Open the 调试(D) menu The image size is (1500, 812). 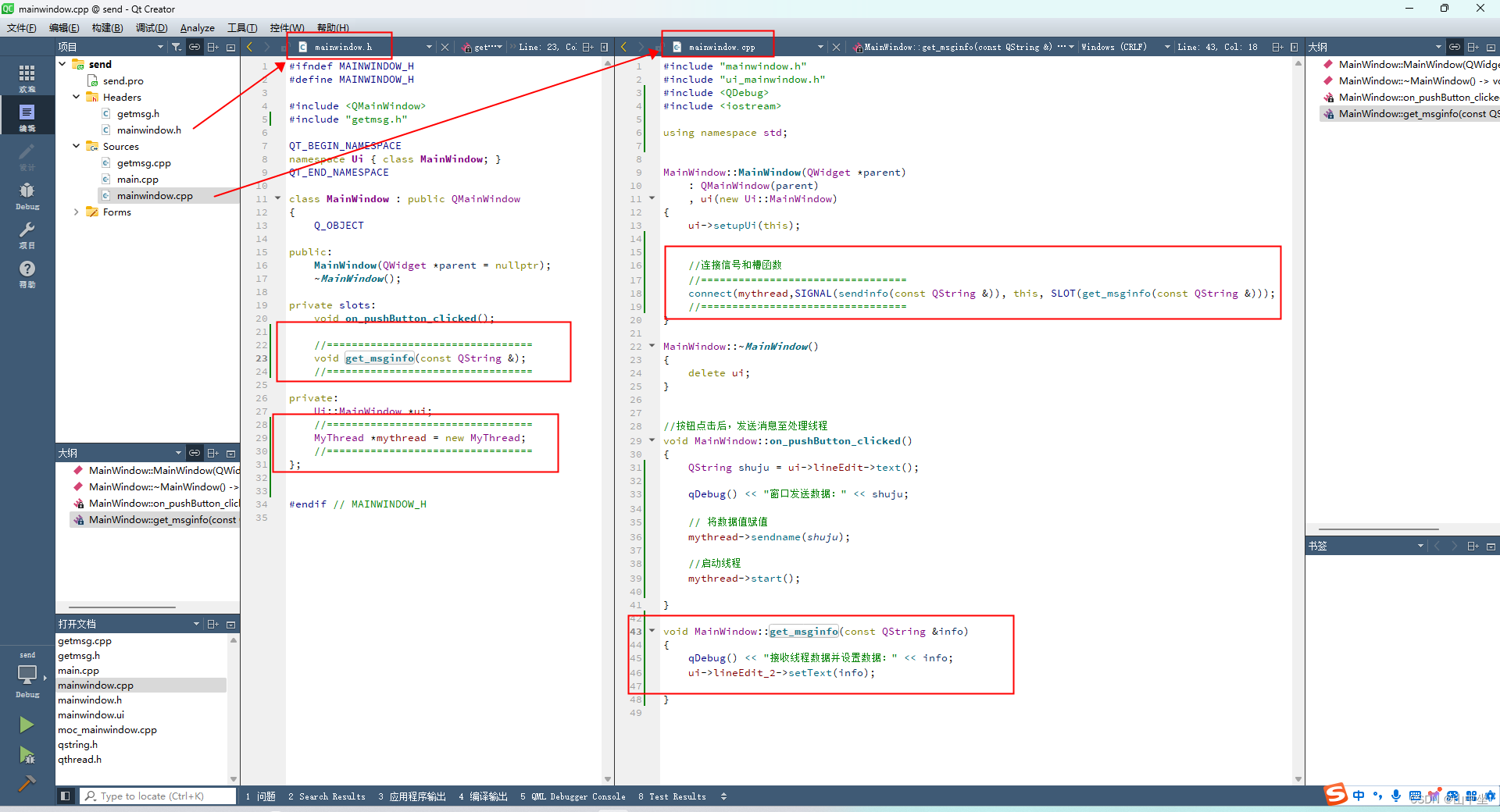[x=152, y=28]
